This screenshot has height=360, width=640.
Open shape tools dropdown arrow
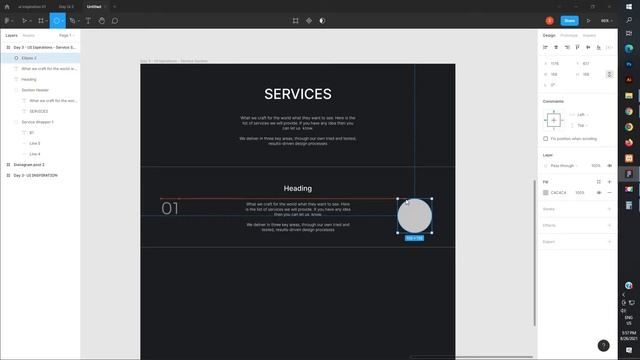coord(62,21)
